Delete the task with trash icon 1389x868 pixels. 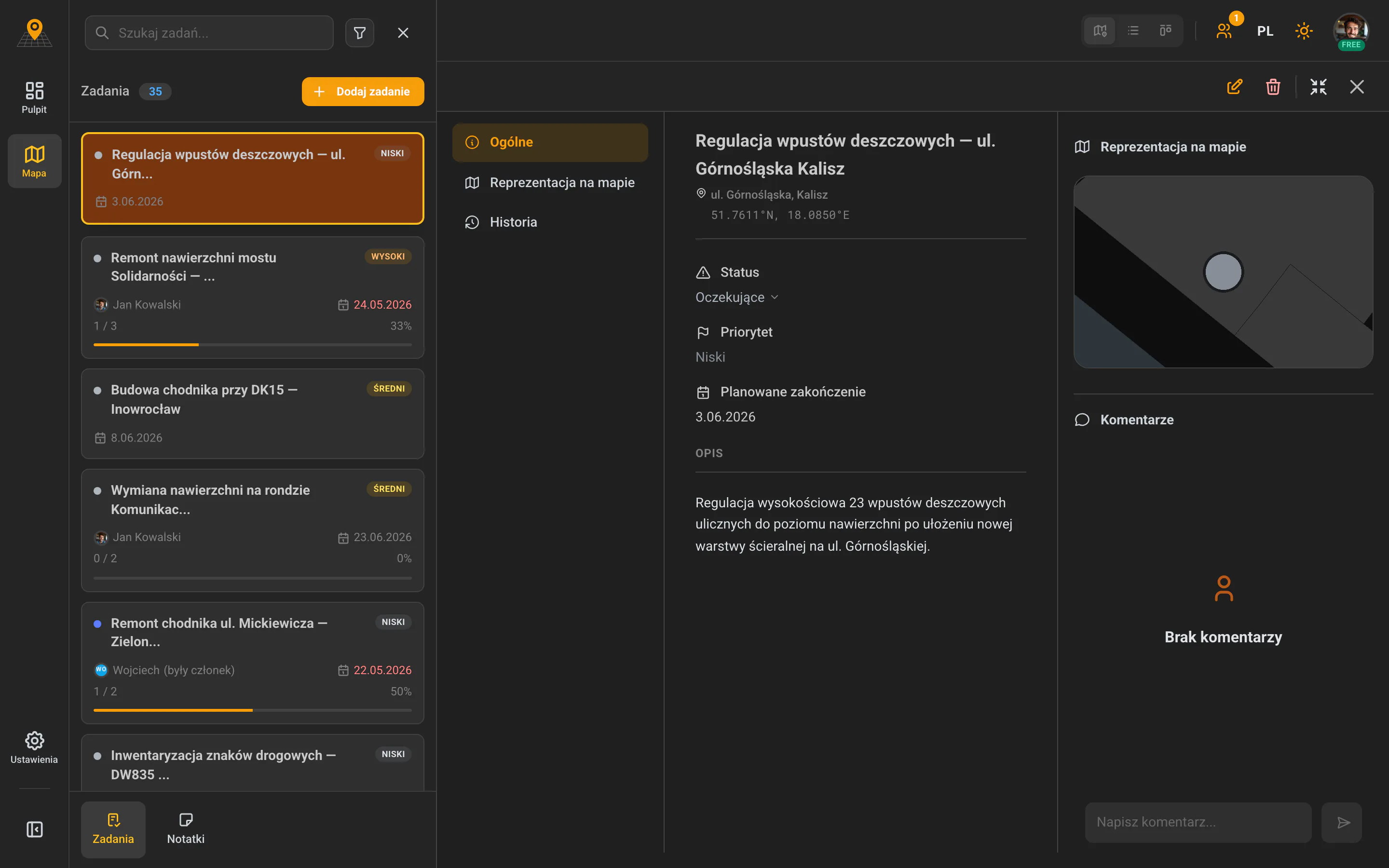click(1273, 87)
